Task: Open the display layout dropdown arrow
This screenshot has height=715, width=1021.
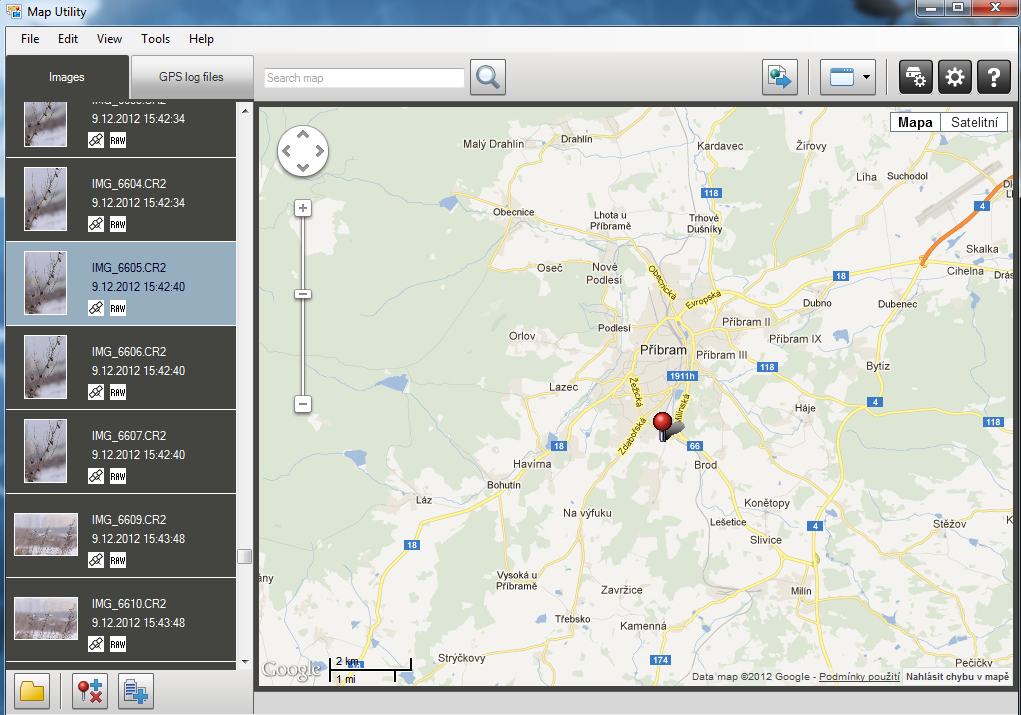Action: click(x=867, y=77)
